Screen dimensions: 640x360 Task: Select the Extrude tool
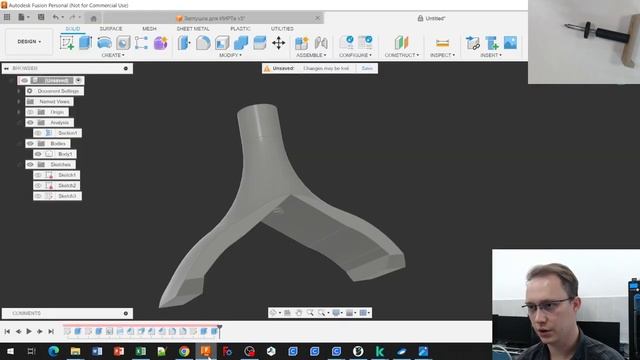85,43
